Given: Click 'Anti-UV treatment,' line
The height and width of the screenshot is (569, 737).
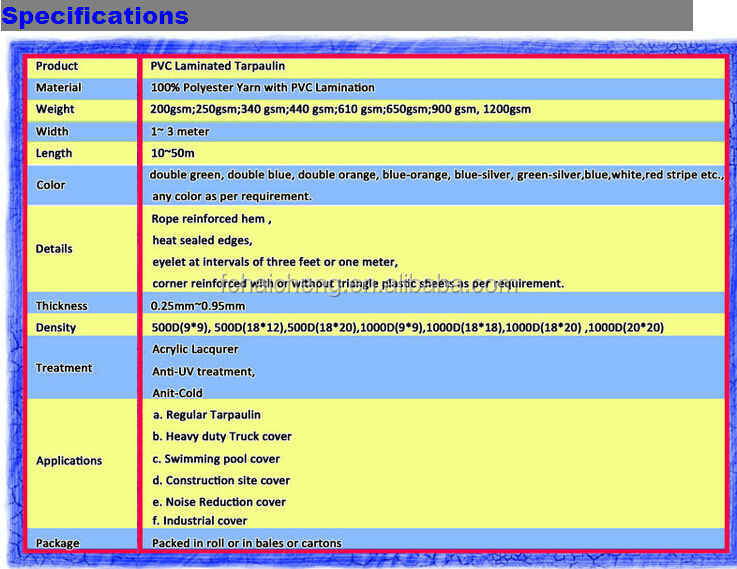Looking at the screenshot, I should point(204,372).
